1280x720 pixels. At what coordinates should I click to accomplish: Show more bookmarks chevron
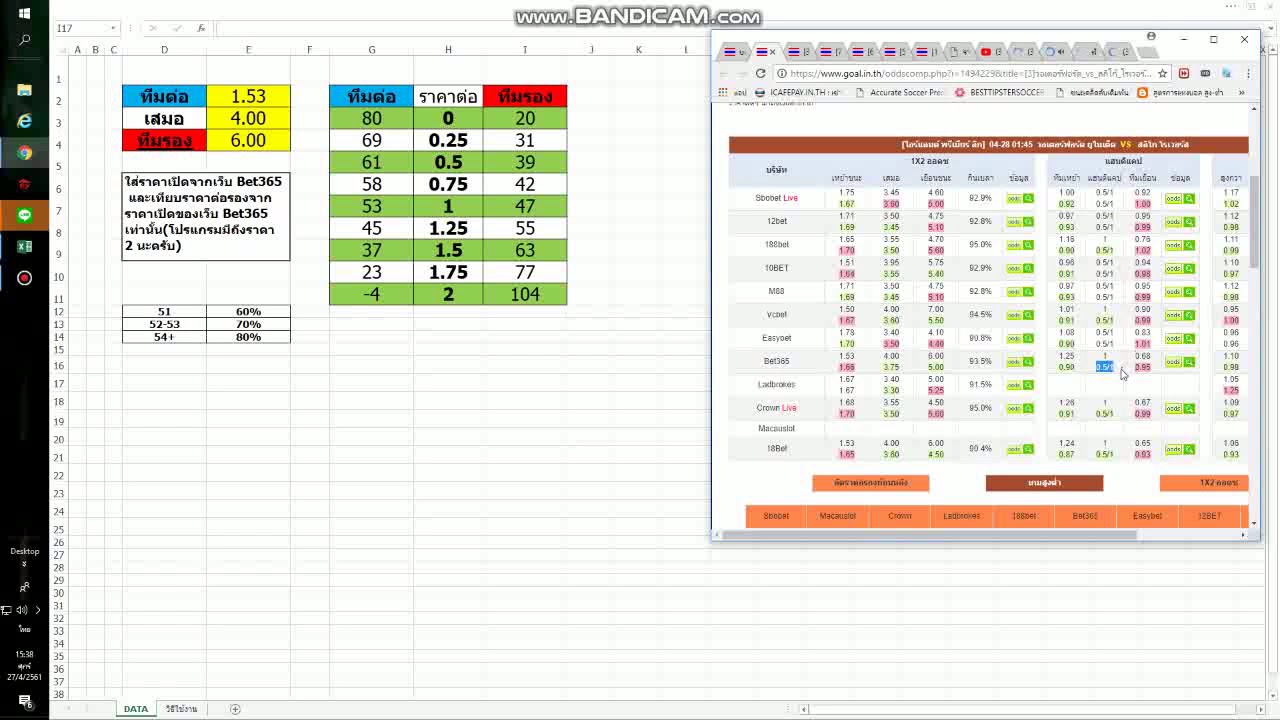[x=1242, y=92]
